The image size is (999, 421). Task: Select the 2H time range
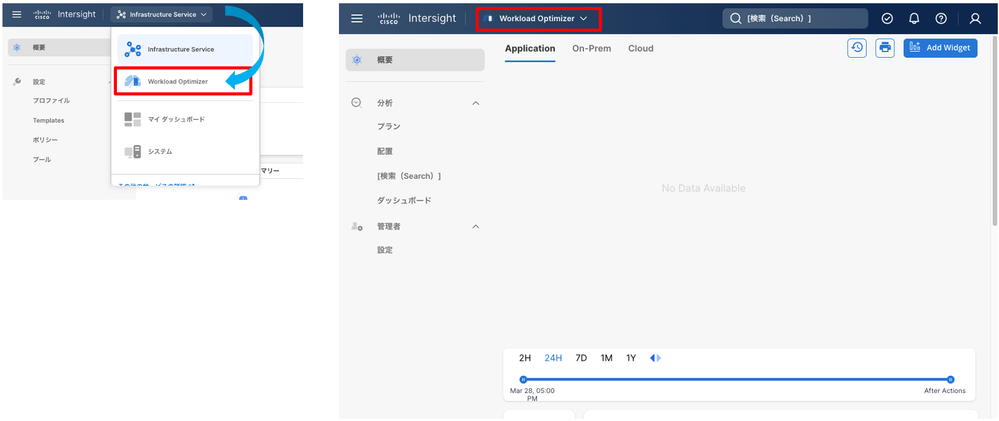[525, 358]
